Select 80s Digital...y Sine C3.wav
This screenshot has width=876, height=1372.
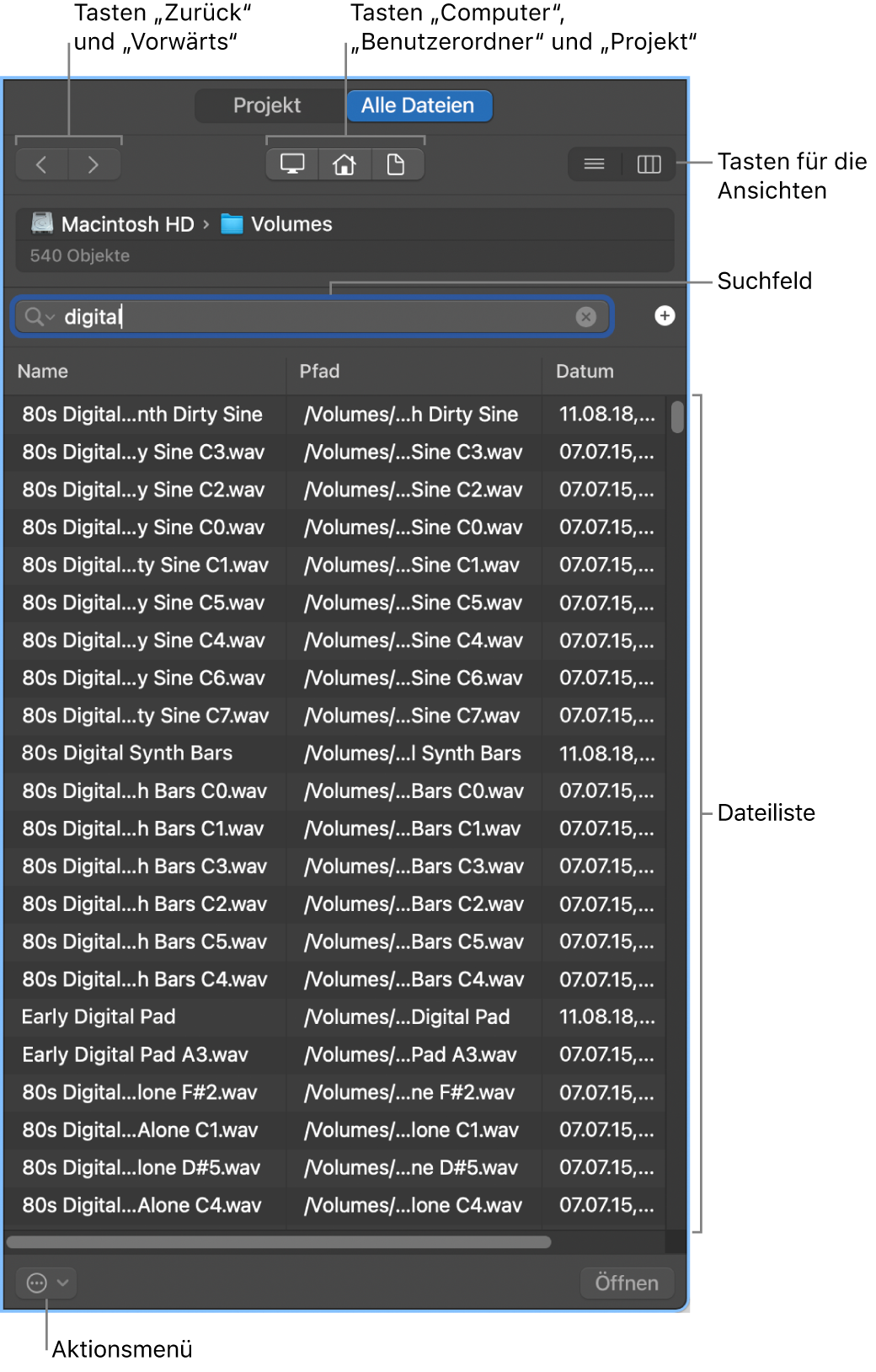[x=334, y=453]
